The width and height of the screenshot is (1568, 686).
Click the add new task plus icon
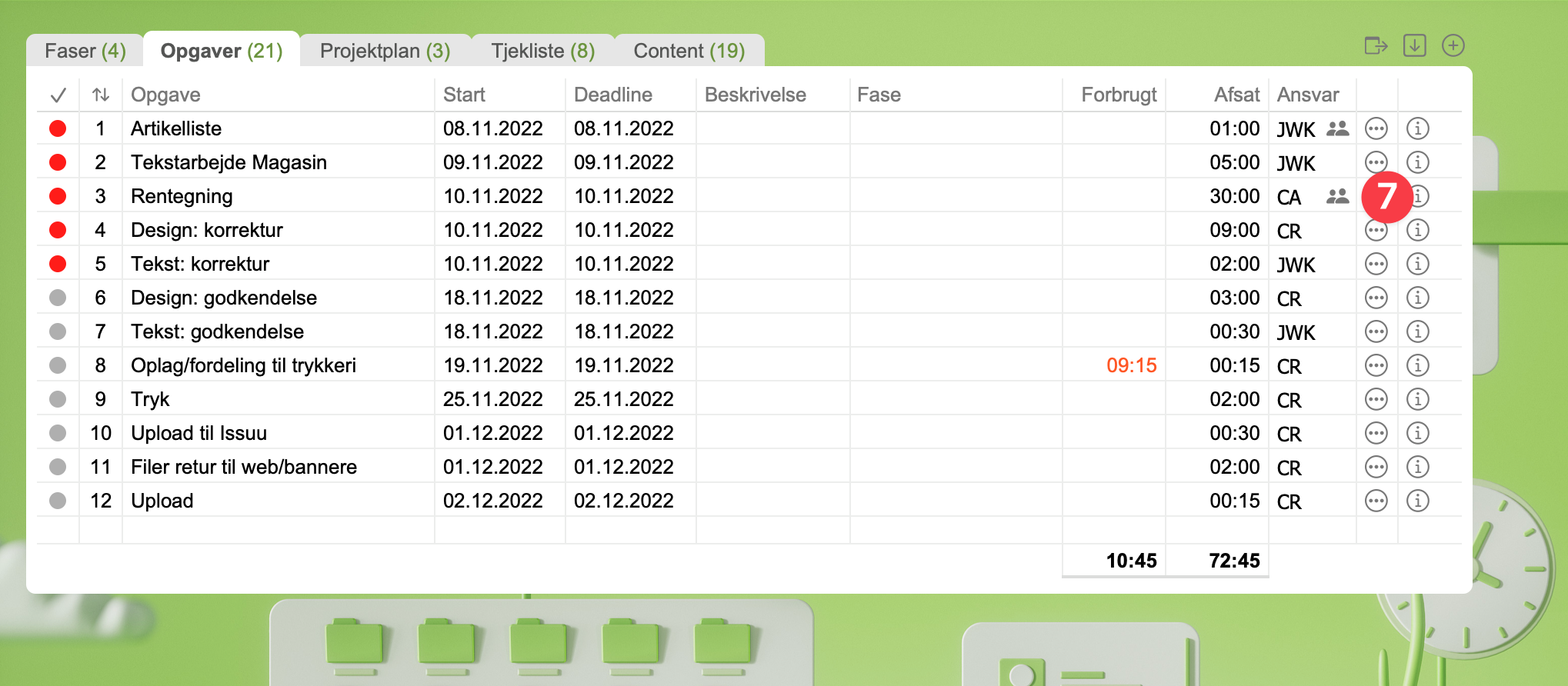click(x=1453, y=45)
